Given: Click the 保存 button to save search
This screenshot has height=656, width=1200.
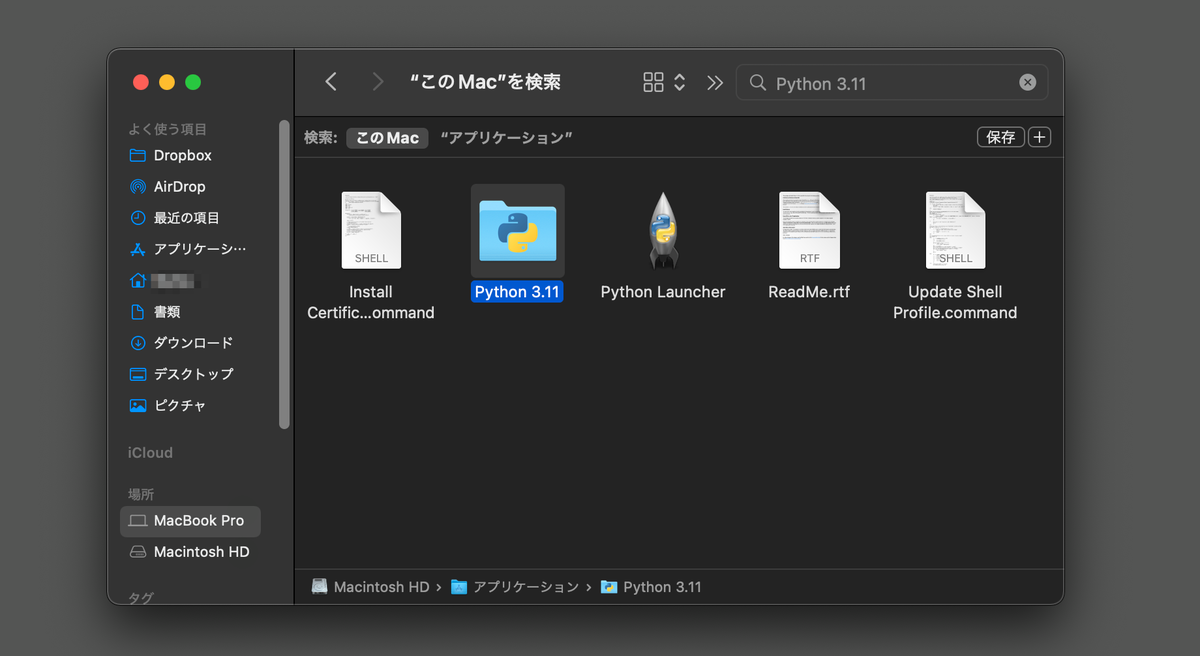Looking at the screenshot, I should [1000, 136].
